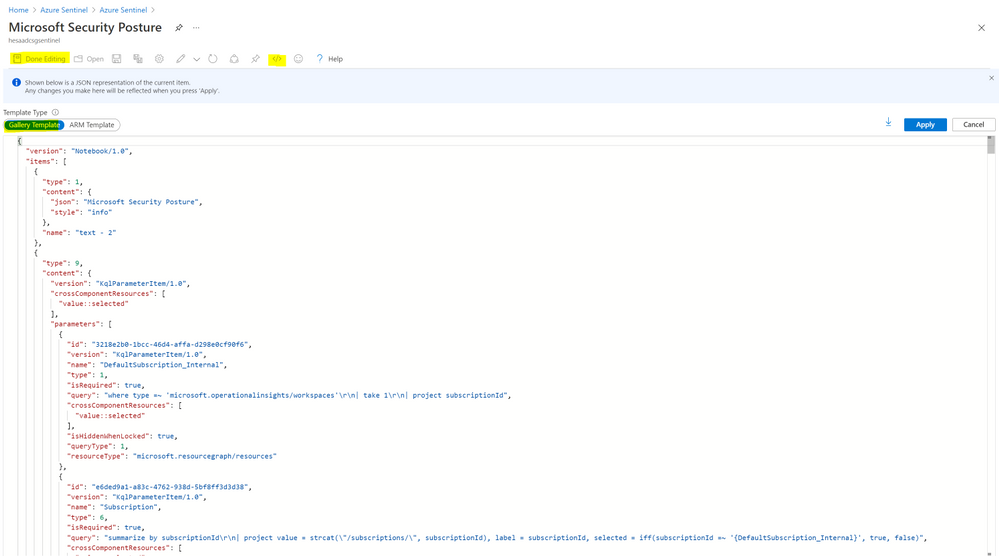
Task: Apply the JSON changes
Action: click(925, 125)
